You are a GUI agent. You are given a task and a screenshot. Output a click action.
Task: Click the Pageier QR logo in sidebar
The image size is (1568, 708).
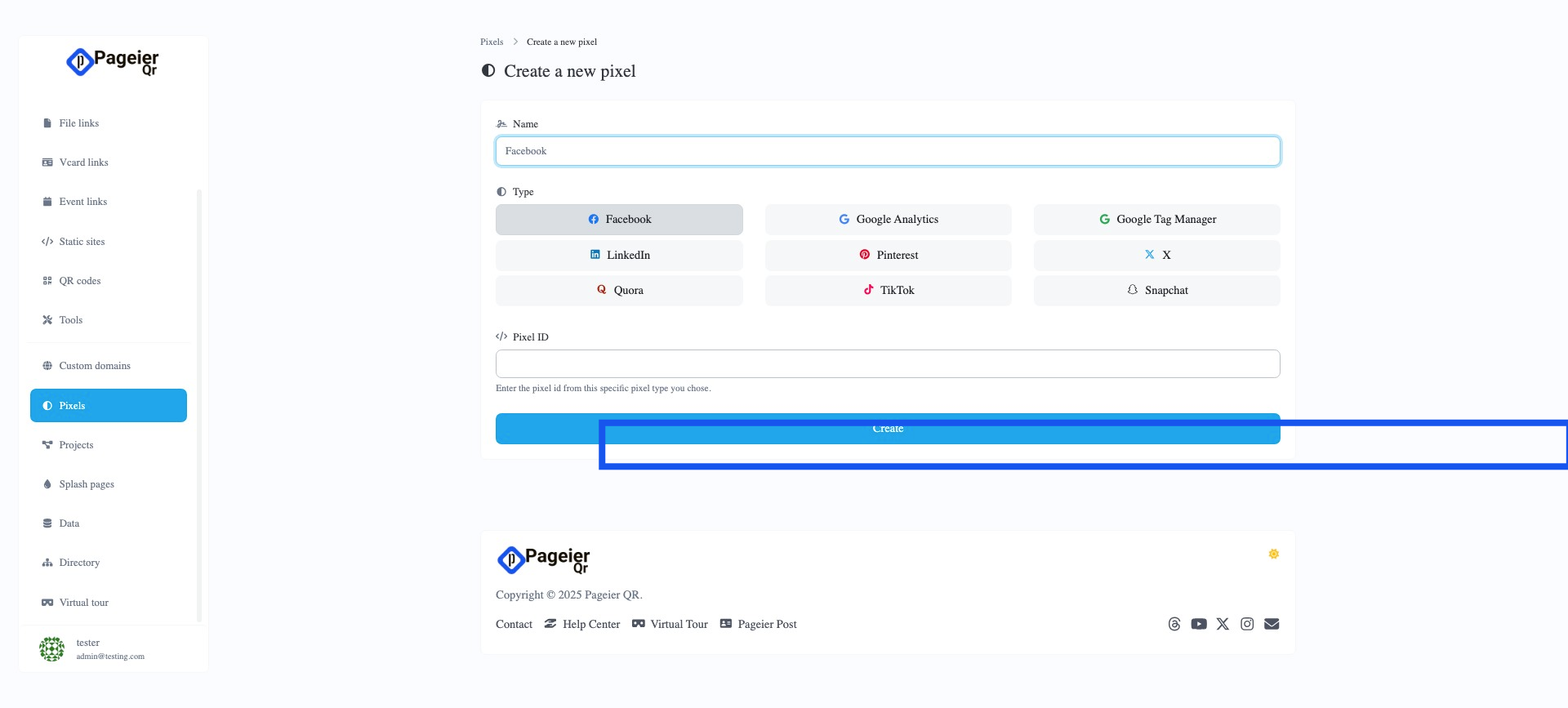113,62
